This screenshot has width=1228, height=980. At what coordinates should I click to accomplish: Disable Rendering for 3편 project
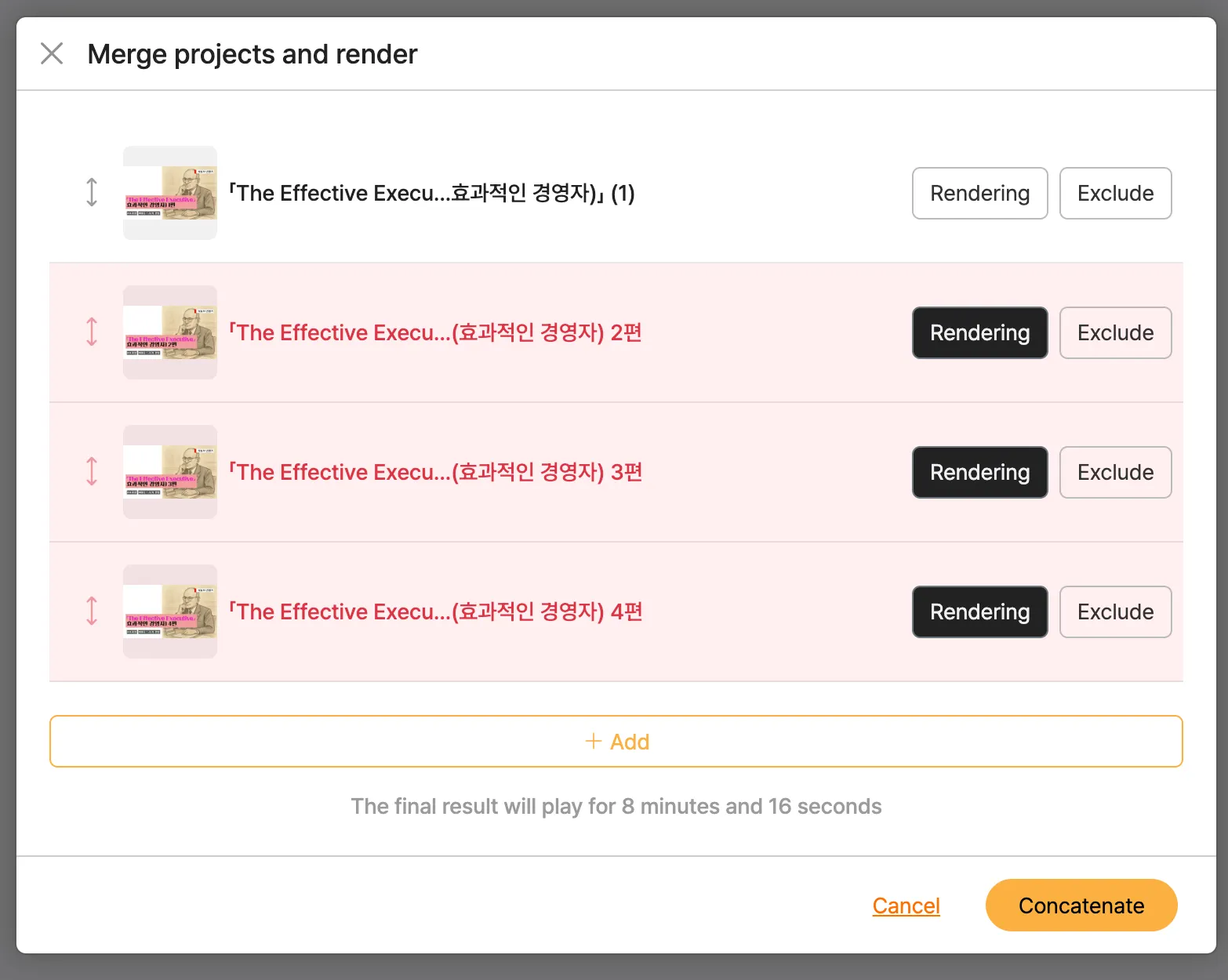point(979,472)
